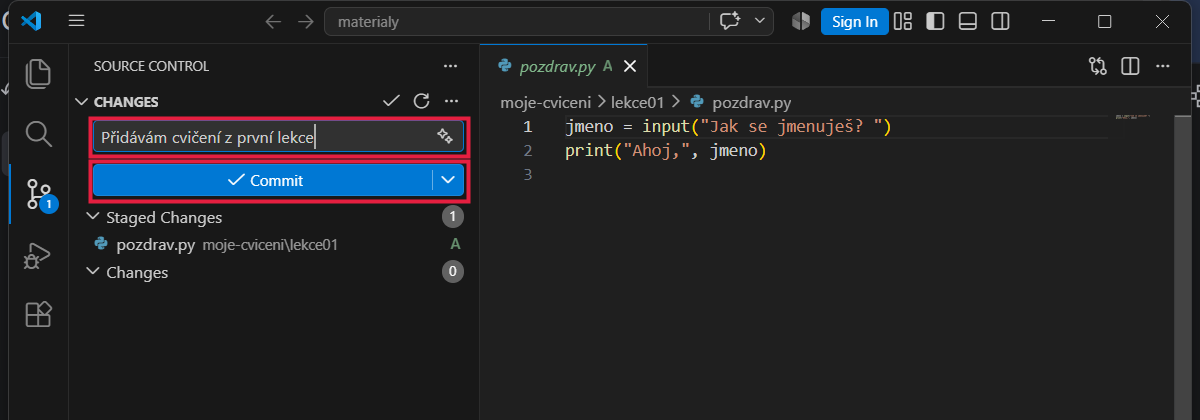Open CHANGES section more actions menu
Image resolution: width=1200 pixels, height=420 pixels.
[x=451, y=101]
